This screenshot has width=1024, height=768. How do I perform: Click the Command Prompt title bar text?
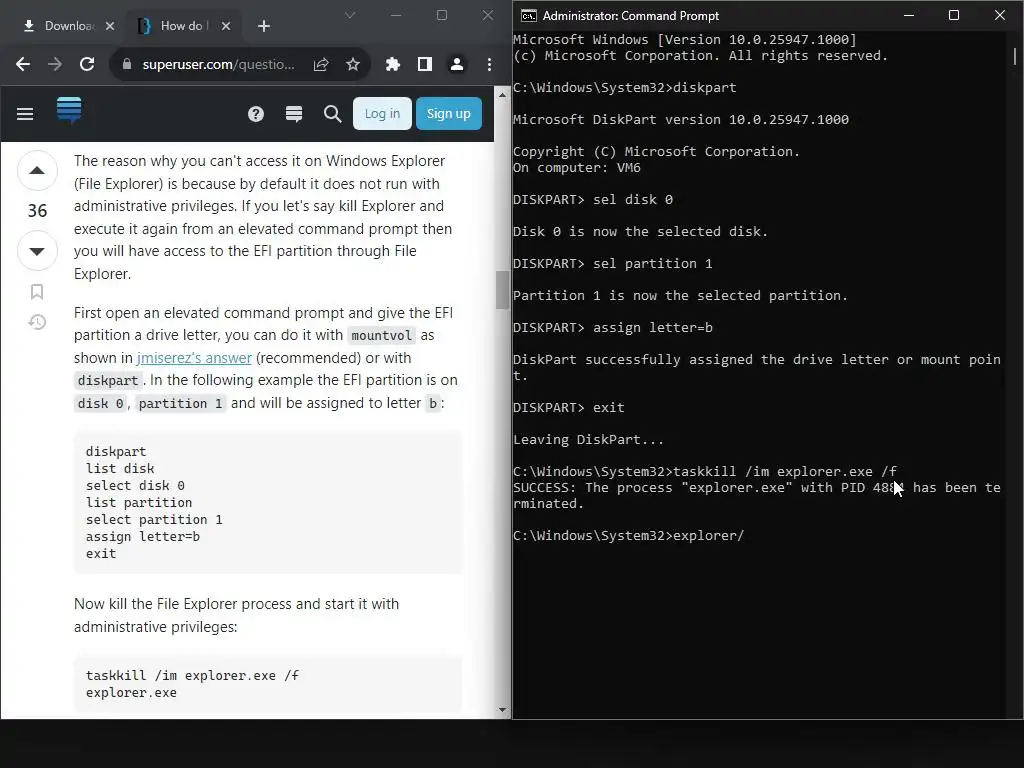[x=631, y=16]
